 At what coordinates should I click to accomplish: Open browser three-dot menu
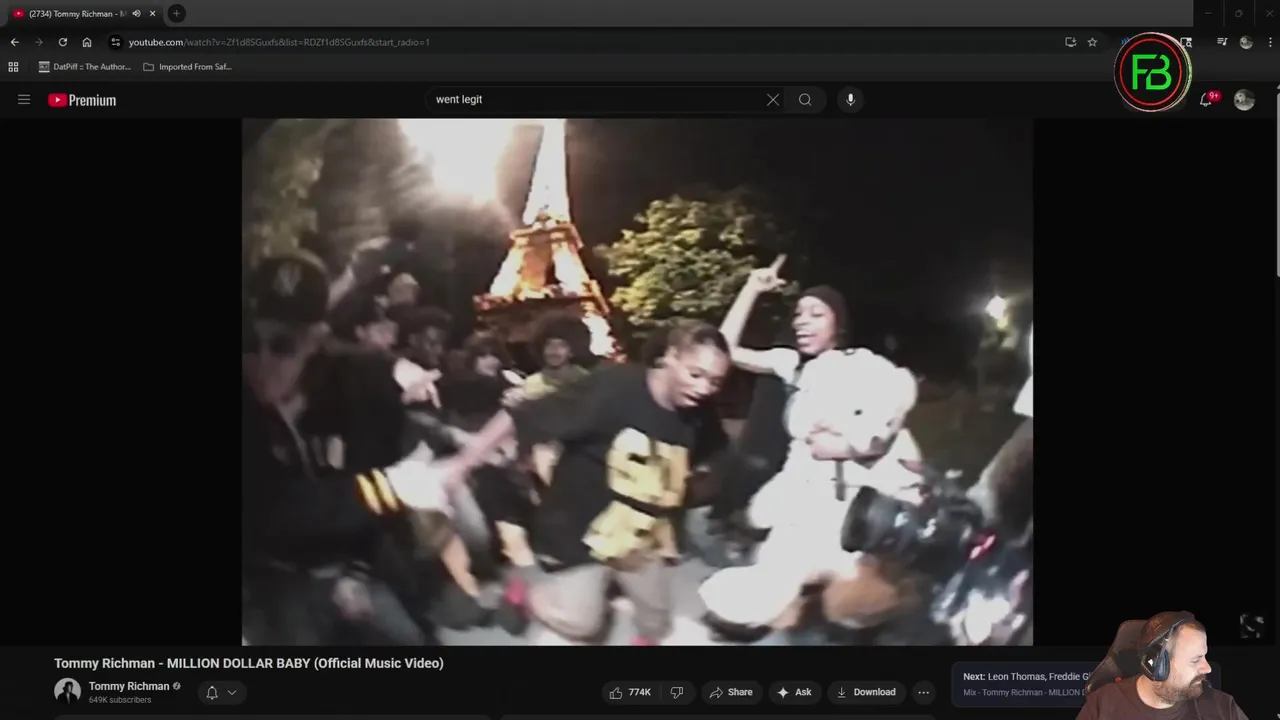(1268, 42)
